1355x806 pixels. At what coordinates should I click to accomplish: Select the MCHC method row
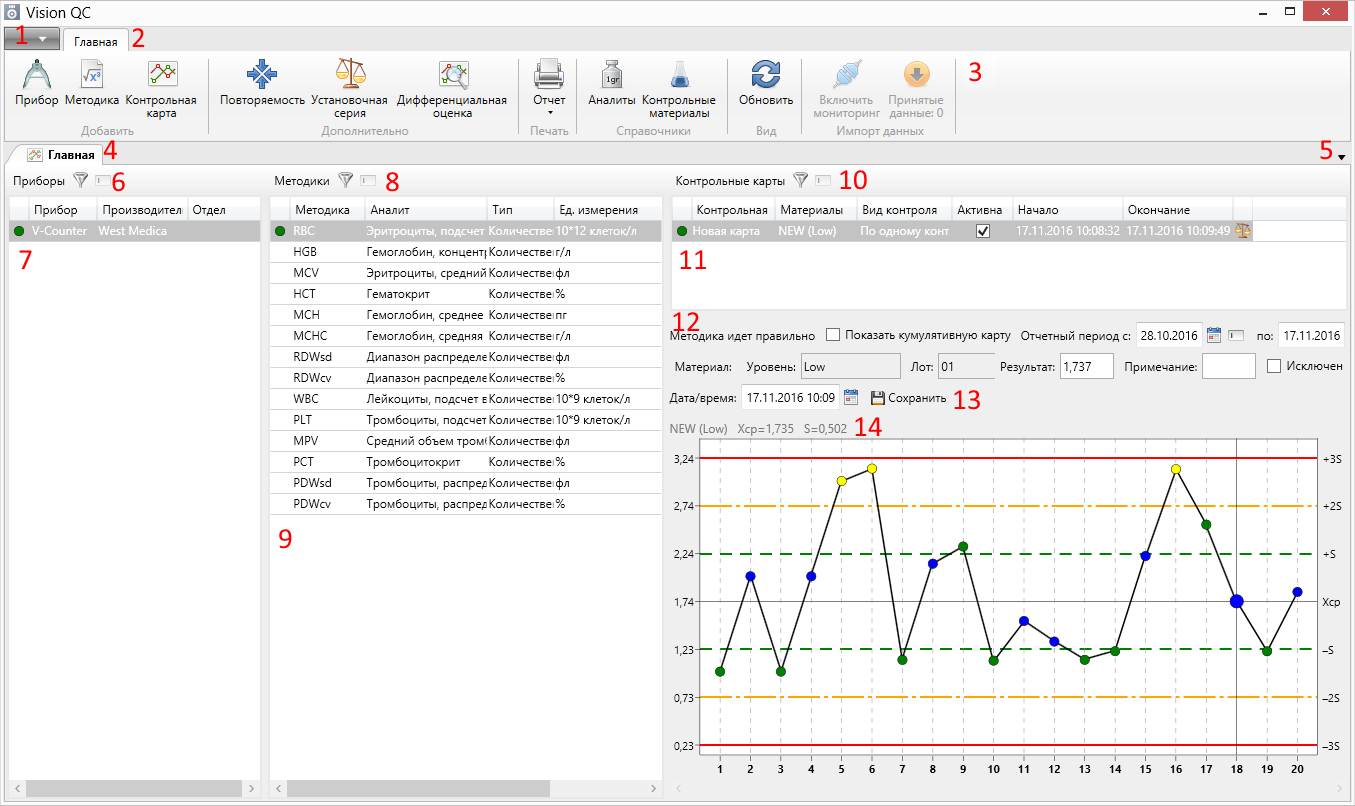coord(466,336)
